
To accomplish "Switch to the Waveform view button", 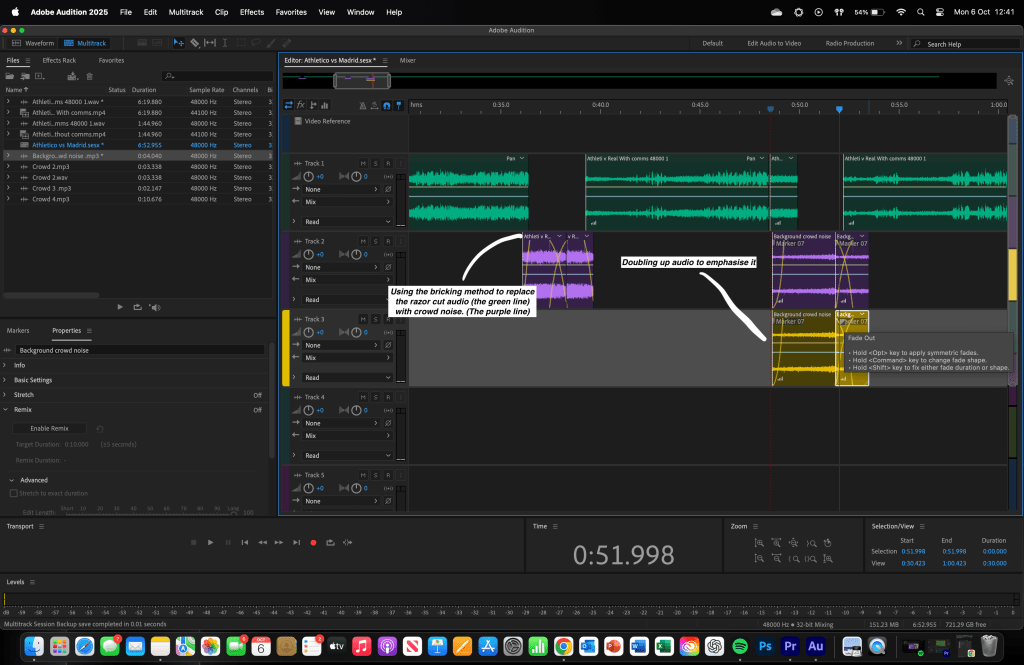I will tap(33, 43).
